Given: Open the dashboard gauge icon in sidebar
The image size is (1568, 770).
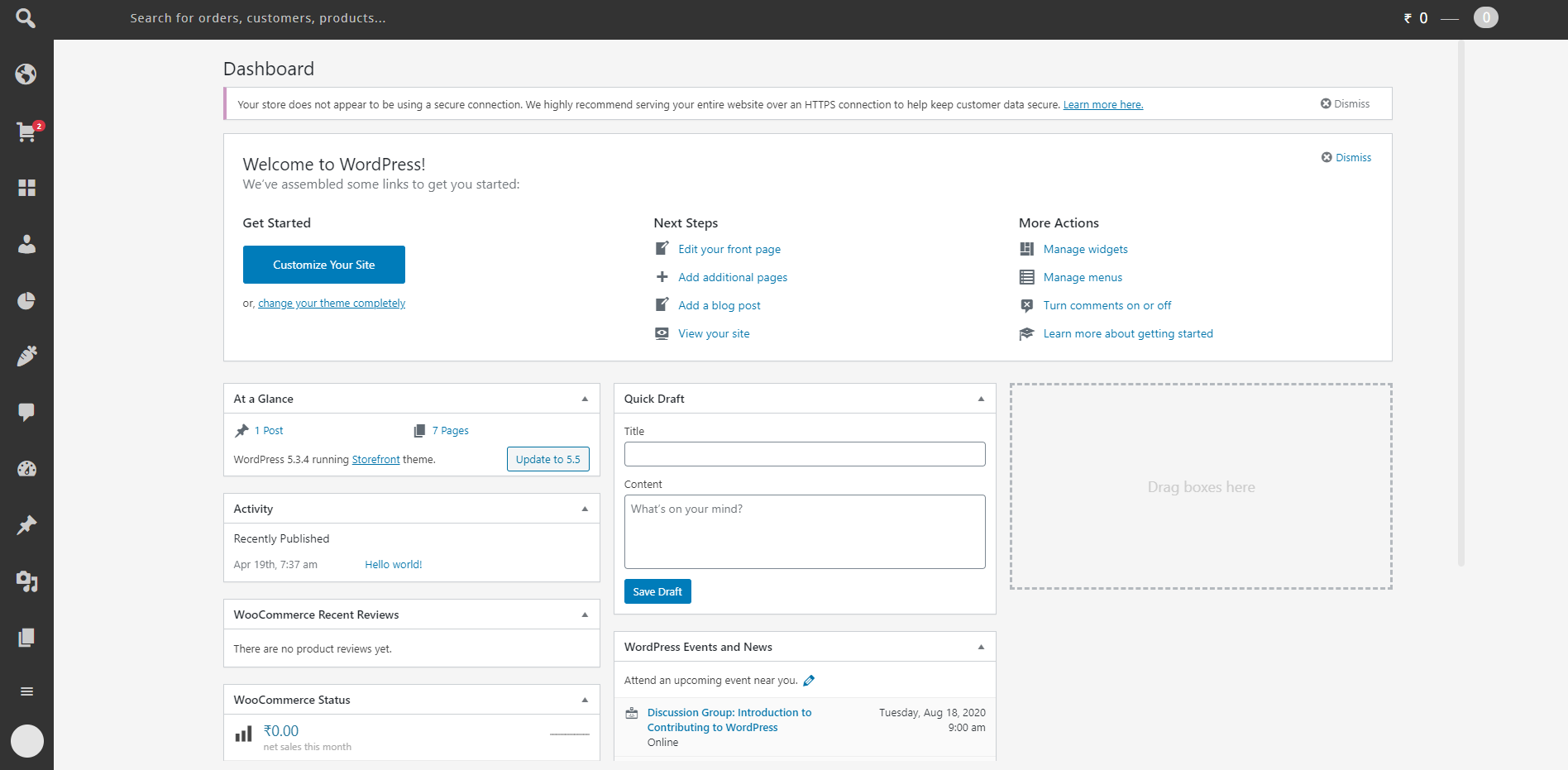Looking at the screenshot, I should coord(26,469).
